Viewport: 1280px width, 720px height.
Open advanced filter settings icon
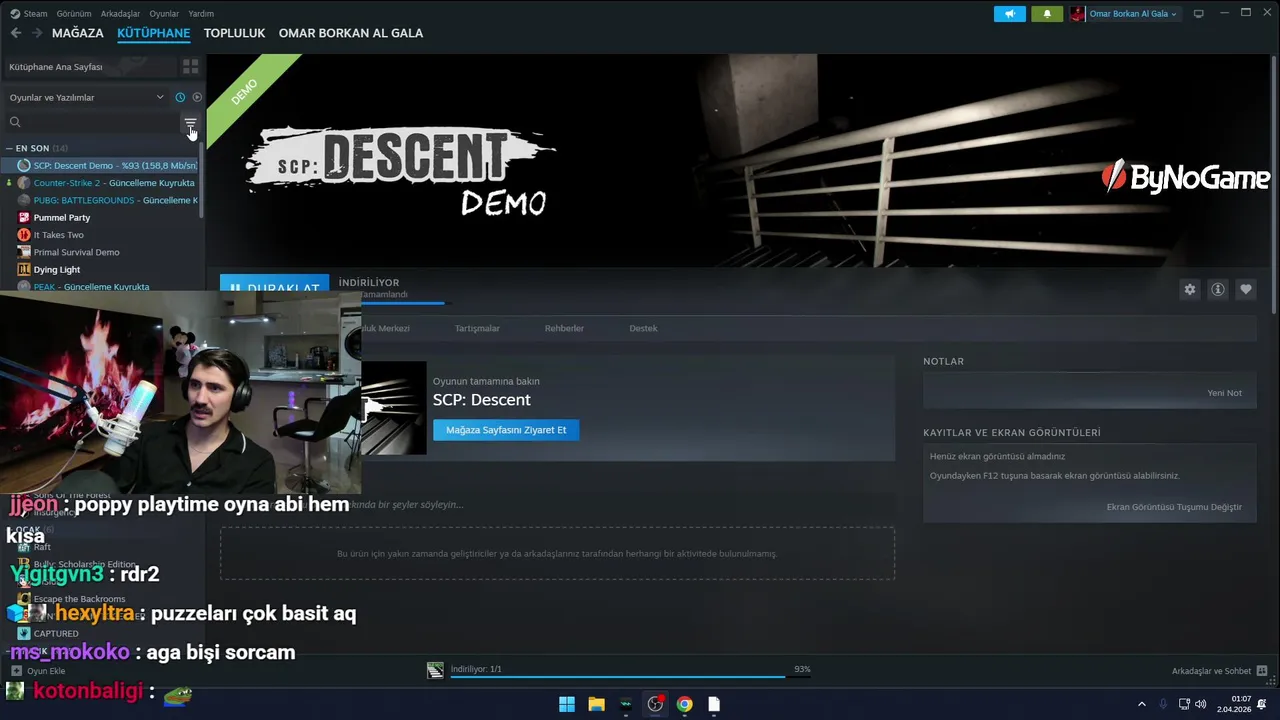click(190, 122)
